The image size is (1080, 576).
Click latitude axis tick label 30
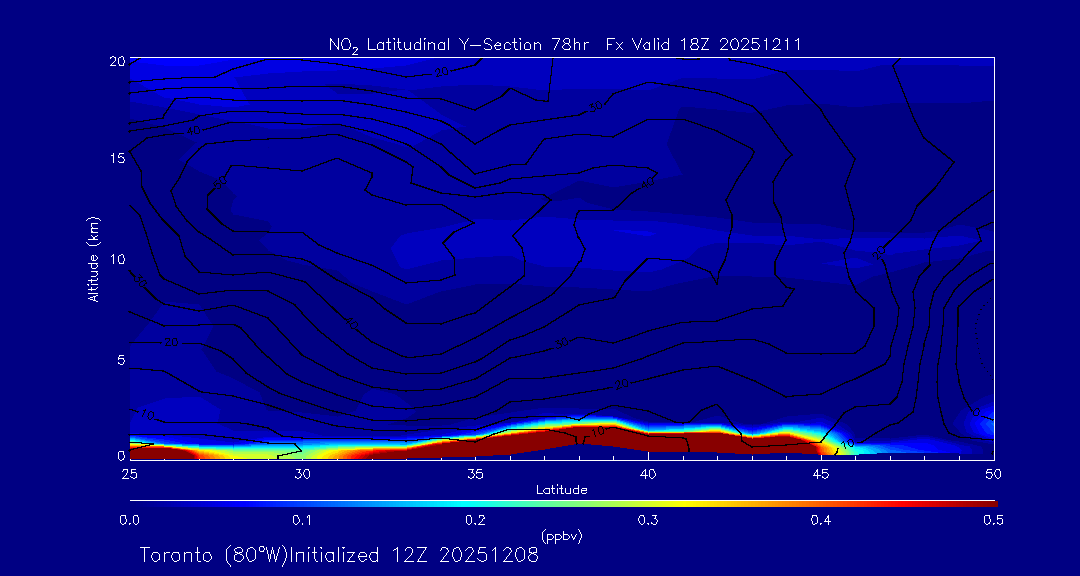click(302, 473)
